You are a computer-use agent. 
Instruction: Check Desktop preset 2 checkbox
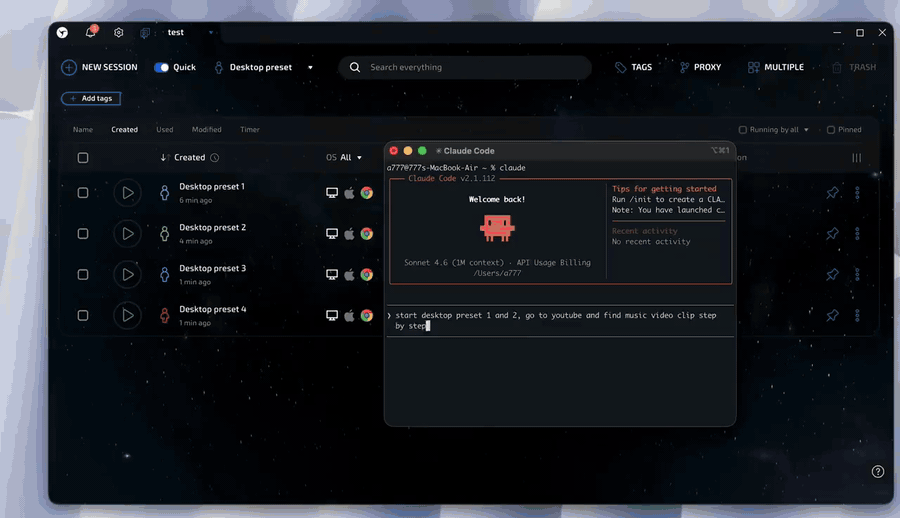(83, 234)
